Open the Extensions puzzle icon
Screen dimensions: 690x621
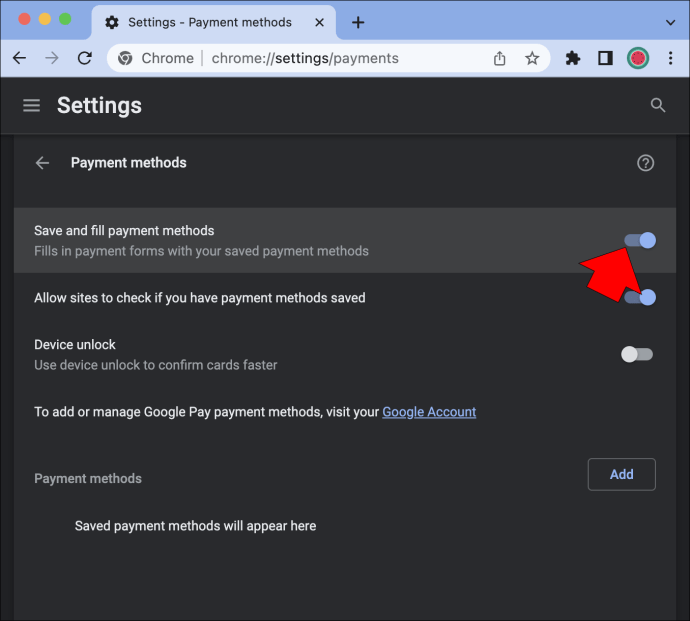click(x=572, y=58)
